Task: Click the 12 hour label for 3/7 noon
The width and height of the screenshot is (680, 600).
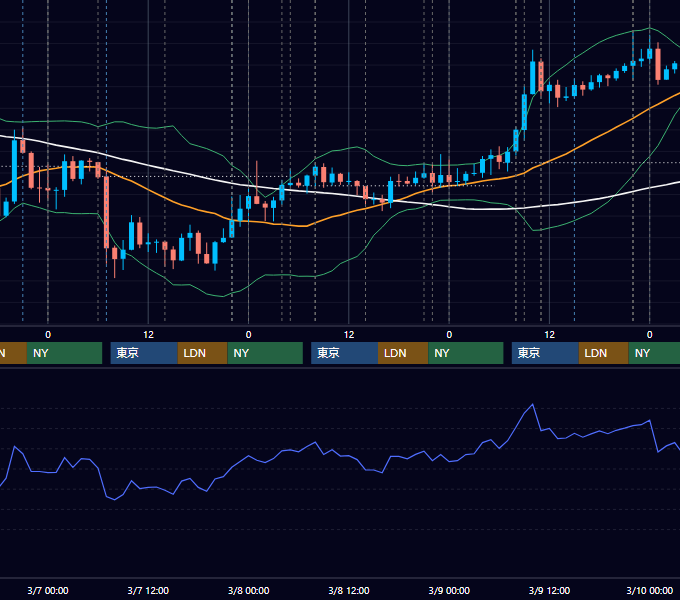Action: (148, 335)
